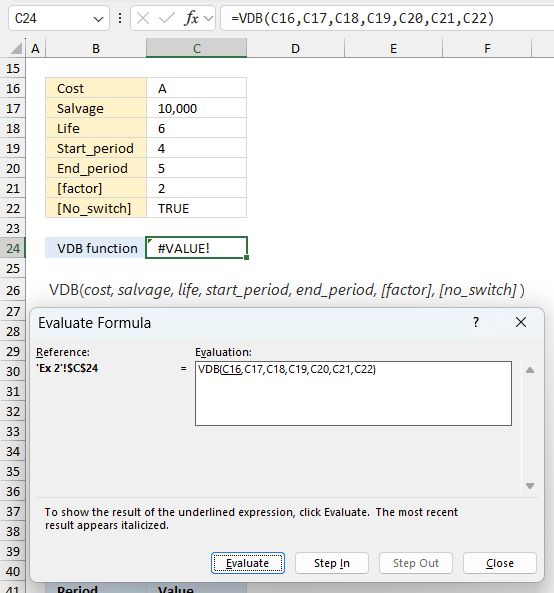The height and width of the screenshot is (593, 554).
Task: Open the Name Box dropdown arrow
Action: (x=98, y=19)
